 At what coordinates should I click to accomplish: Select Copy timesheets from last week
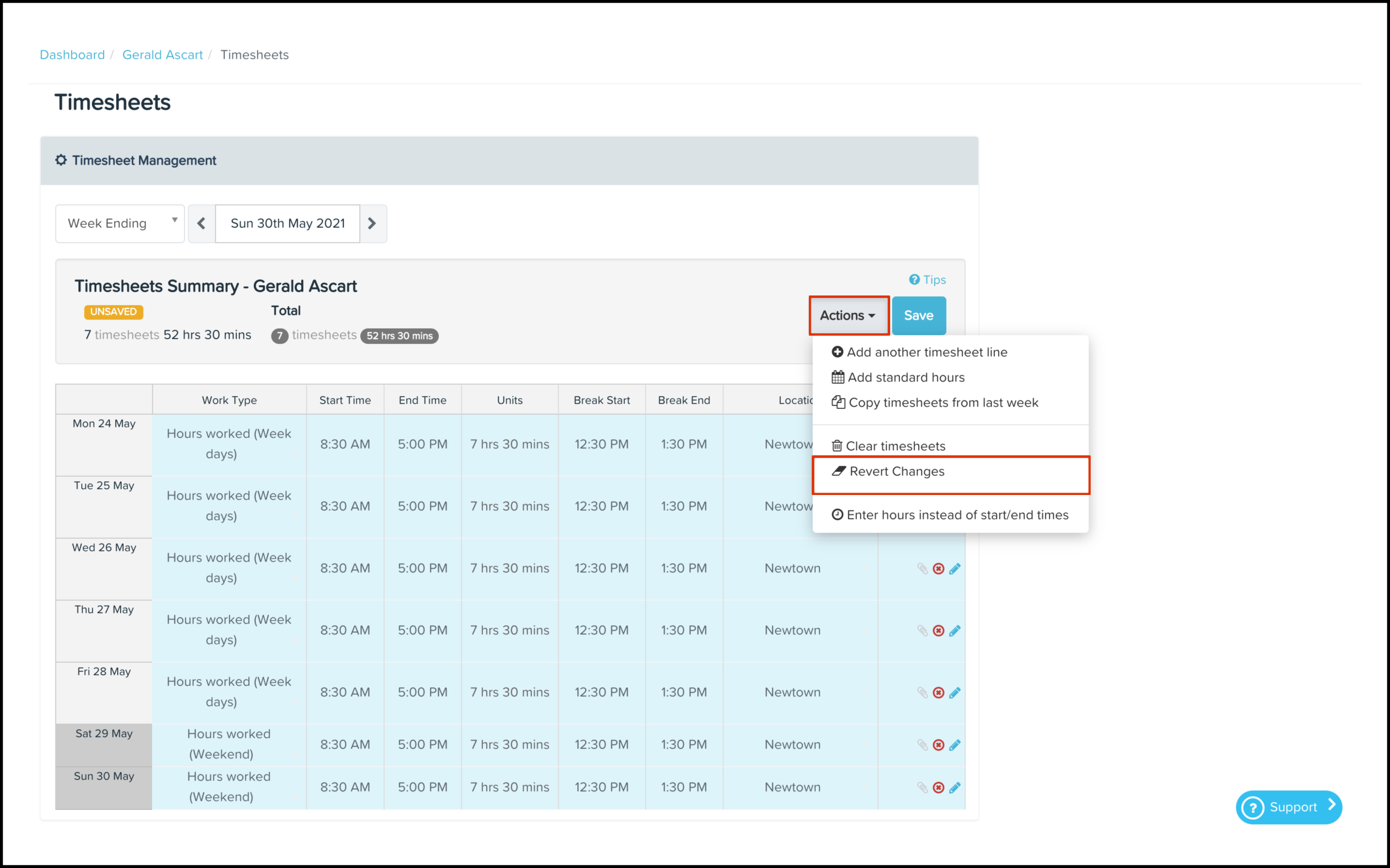[x=942, y=403]
